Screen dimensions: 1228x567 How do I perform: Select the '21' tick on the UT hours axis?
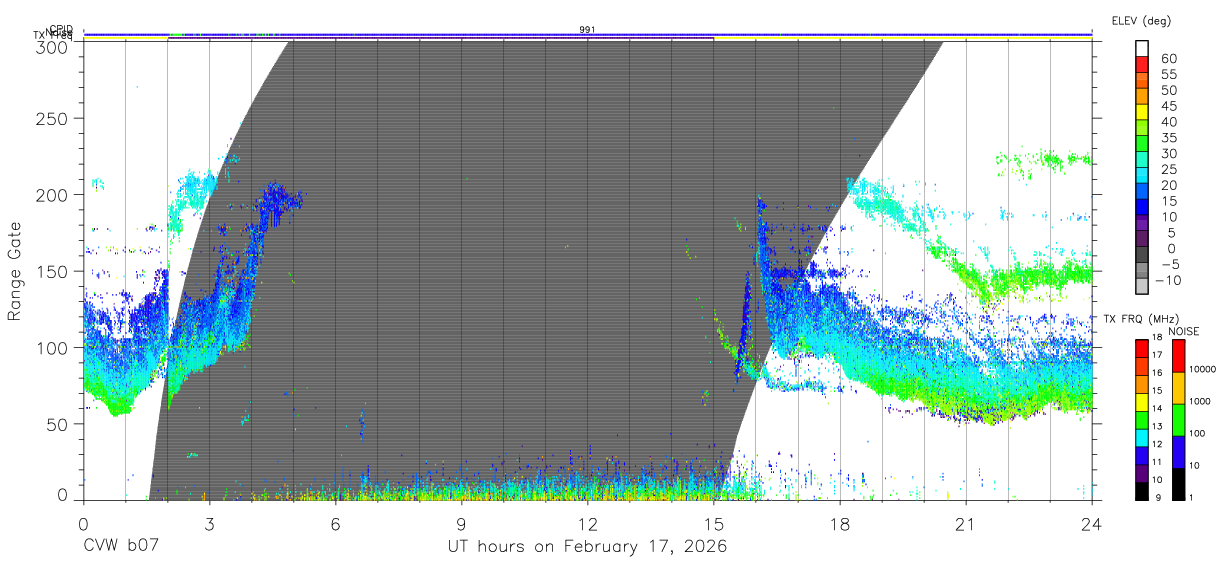(965, 524)
